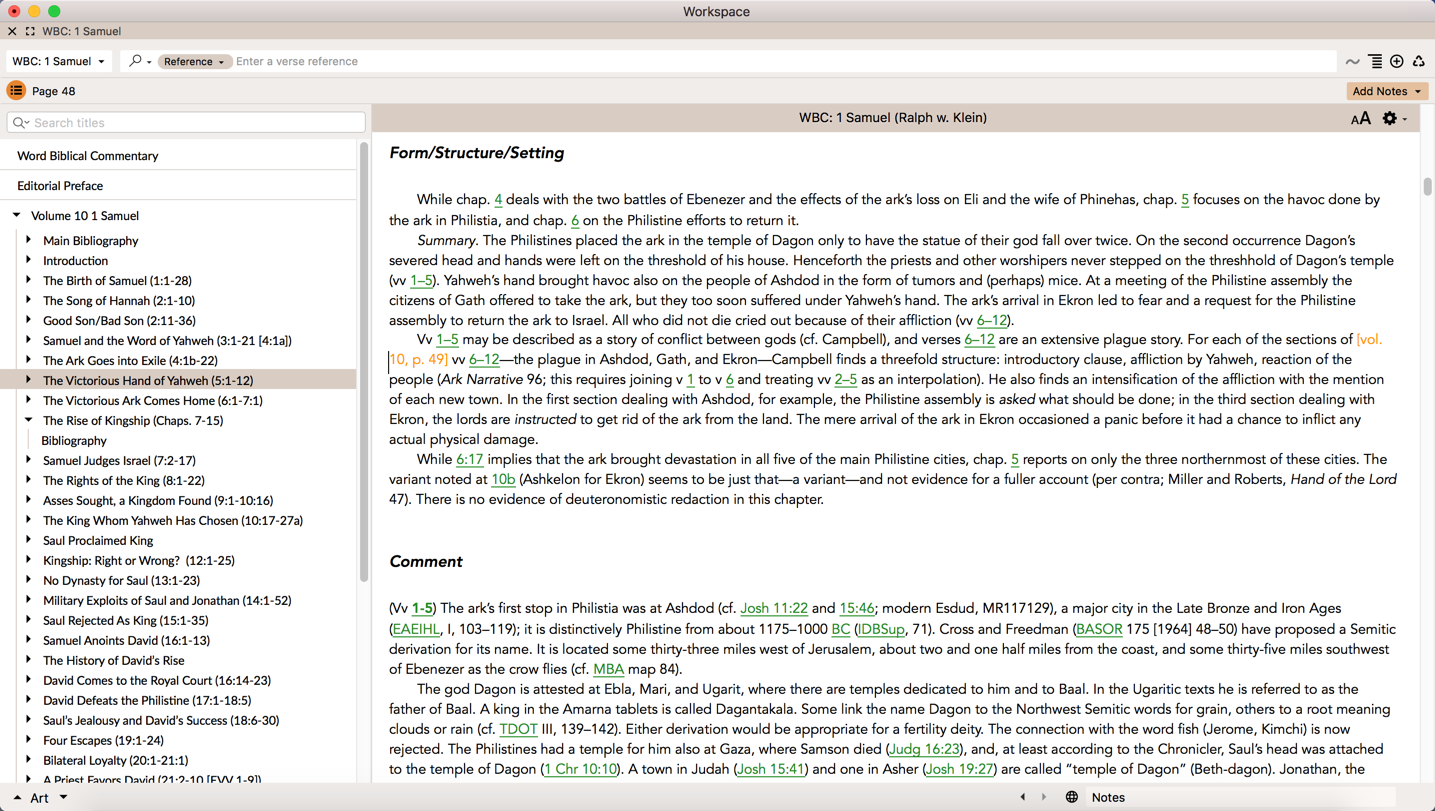The width and height of the screenshot is (1435, 811).
Task: Collapse the Volume 10 1 Samuel node
Action: coord(17,215)
